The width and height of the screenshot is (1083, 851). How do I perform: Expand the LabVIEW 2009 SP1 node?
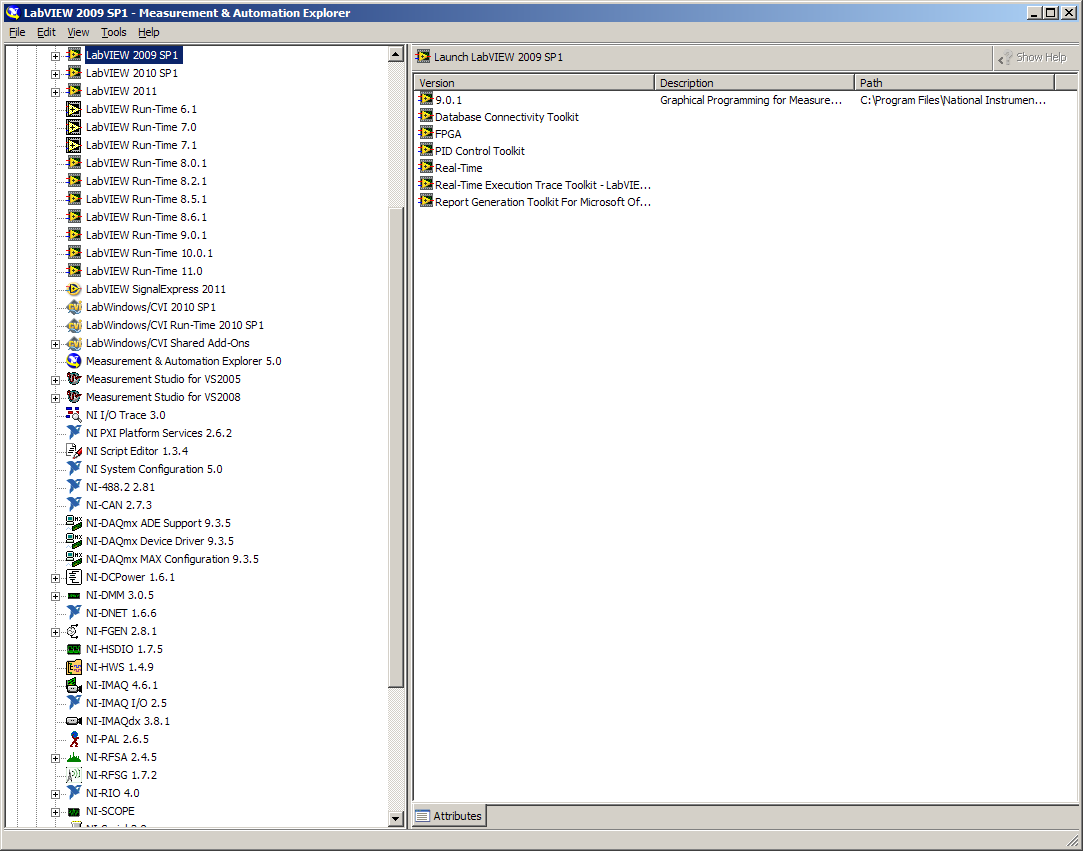click(x=55, y=56)
